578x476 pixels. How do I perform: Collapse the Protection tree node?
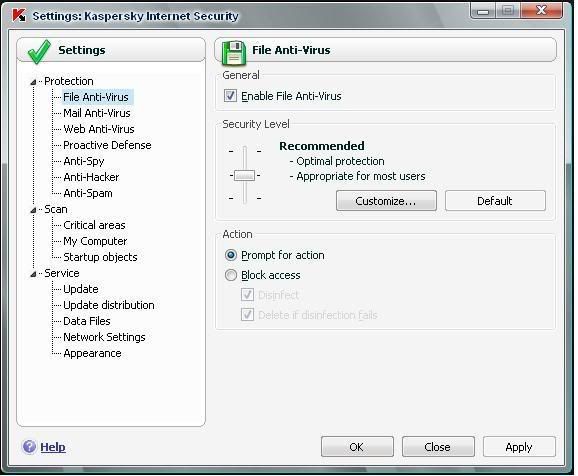(x=33, y=82)
